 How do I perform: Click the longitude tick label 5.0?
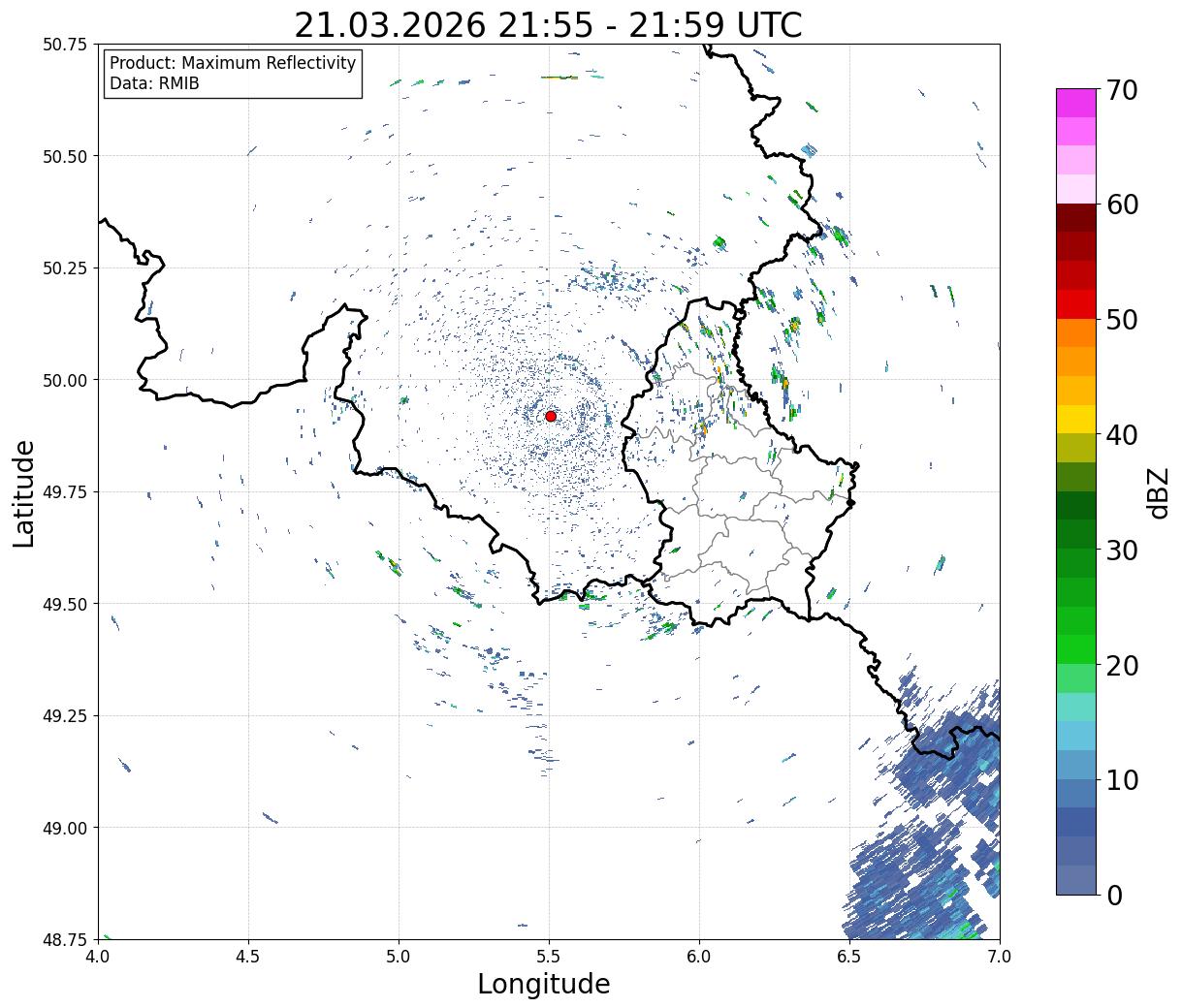[399, 957]
